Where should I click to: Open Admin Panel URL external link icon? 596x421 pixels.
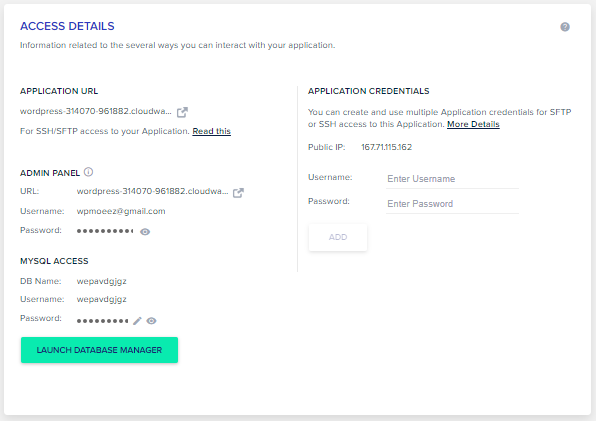(x=238, y=193)
